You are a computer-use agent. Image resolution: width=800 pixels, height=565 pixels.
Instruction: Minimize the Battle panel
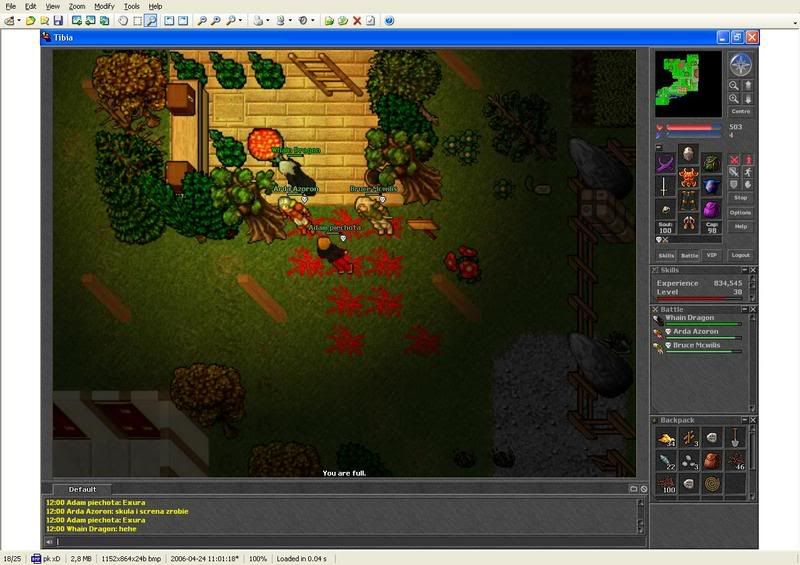744,309
